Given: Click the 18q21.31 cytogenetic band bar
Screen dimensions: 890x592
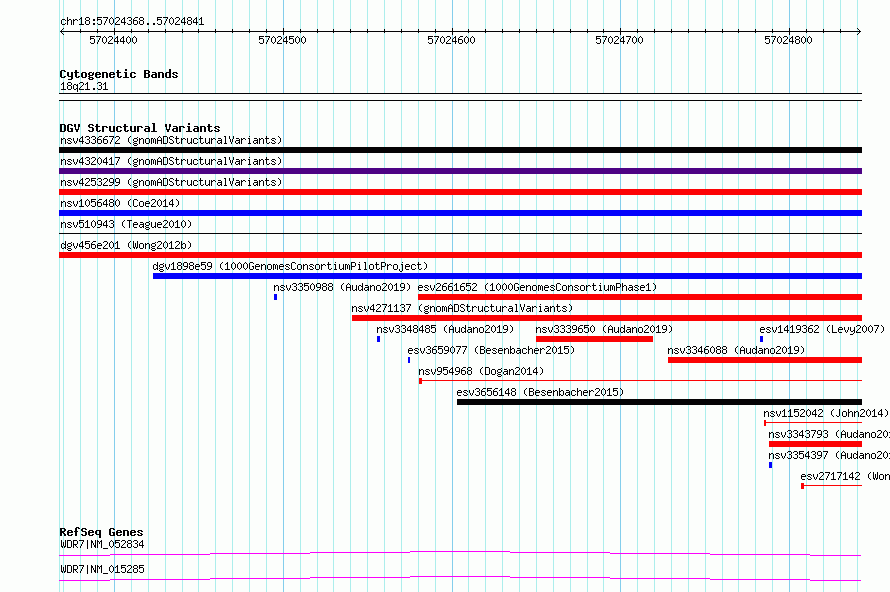Looking at the screenshot, I should (460, 97).
